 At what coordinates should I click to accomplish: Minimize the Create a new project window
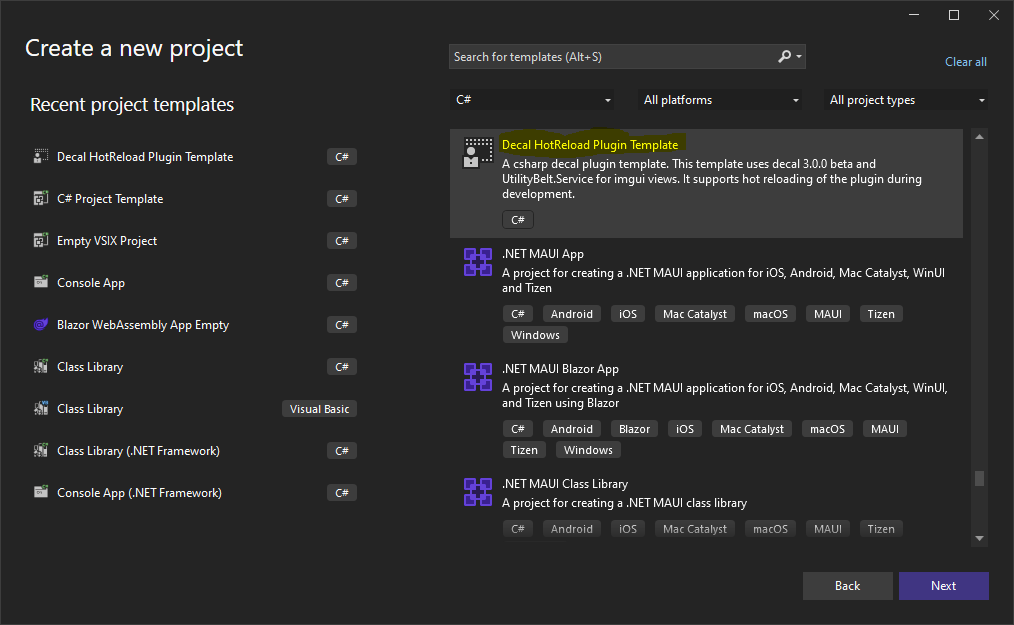[x=914, y=15]
